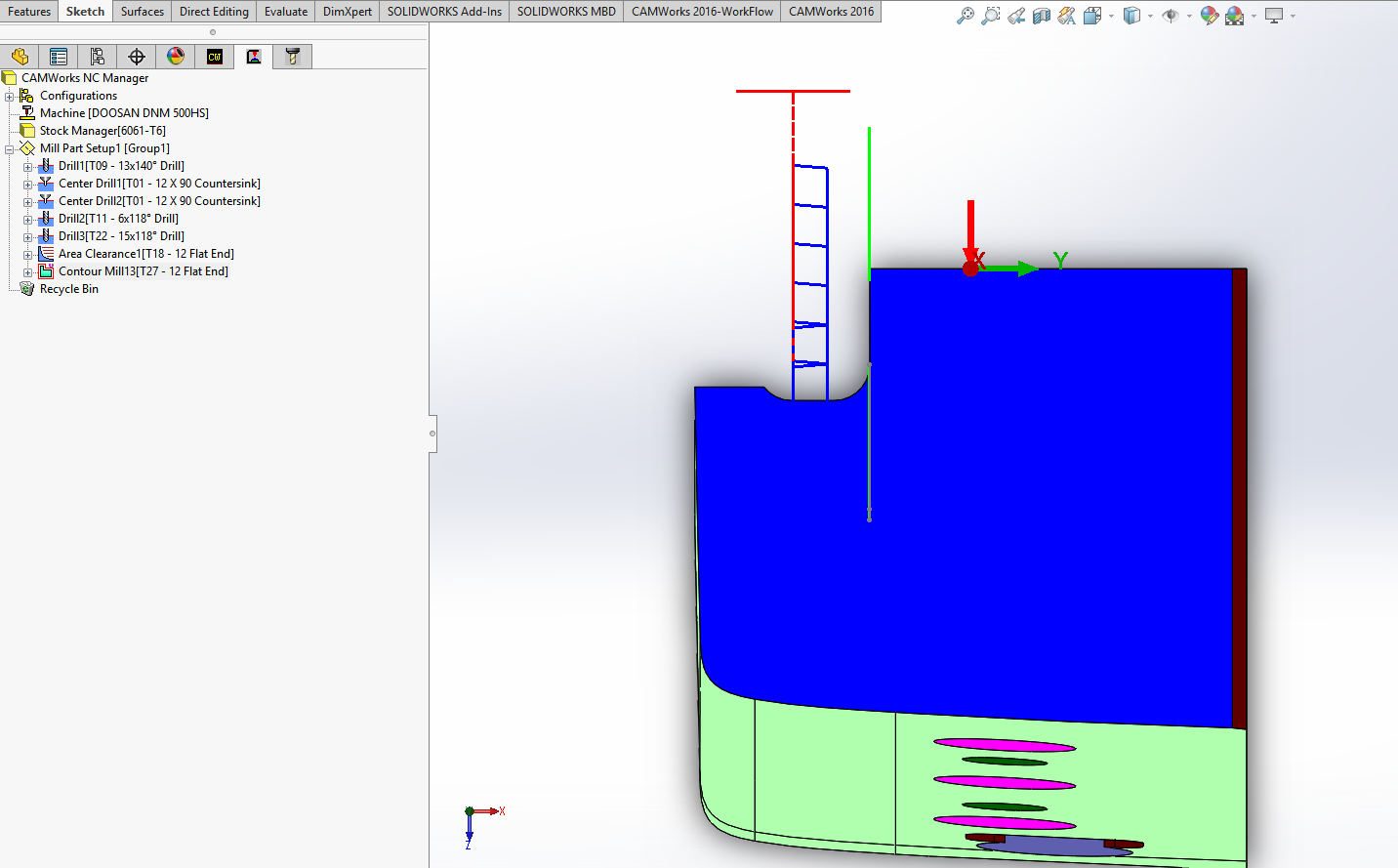Collapse the Mill Part Setup1 node
This screenshot has height=868, width=1398.
(x=10, y=148)
